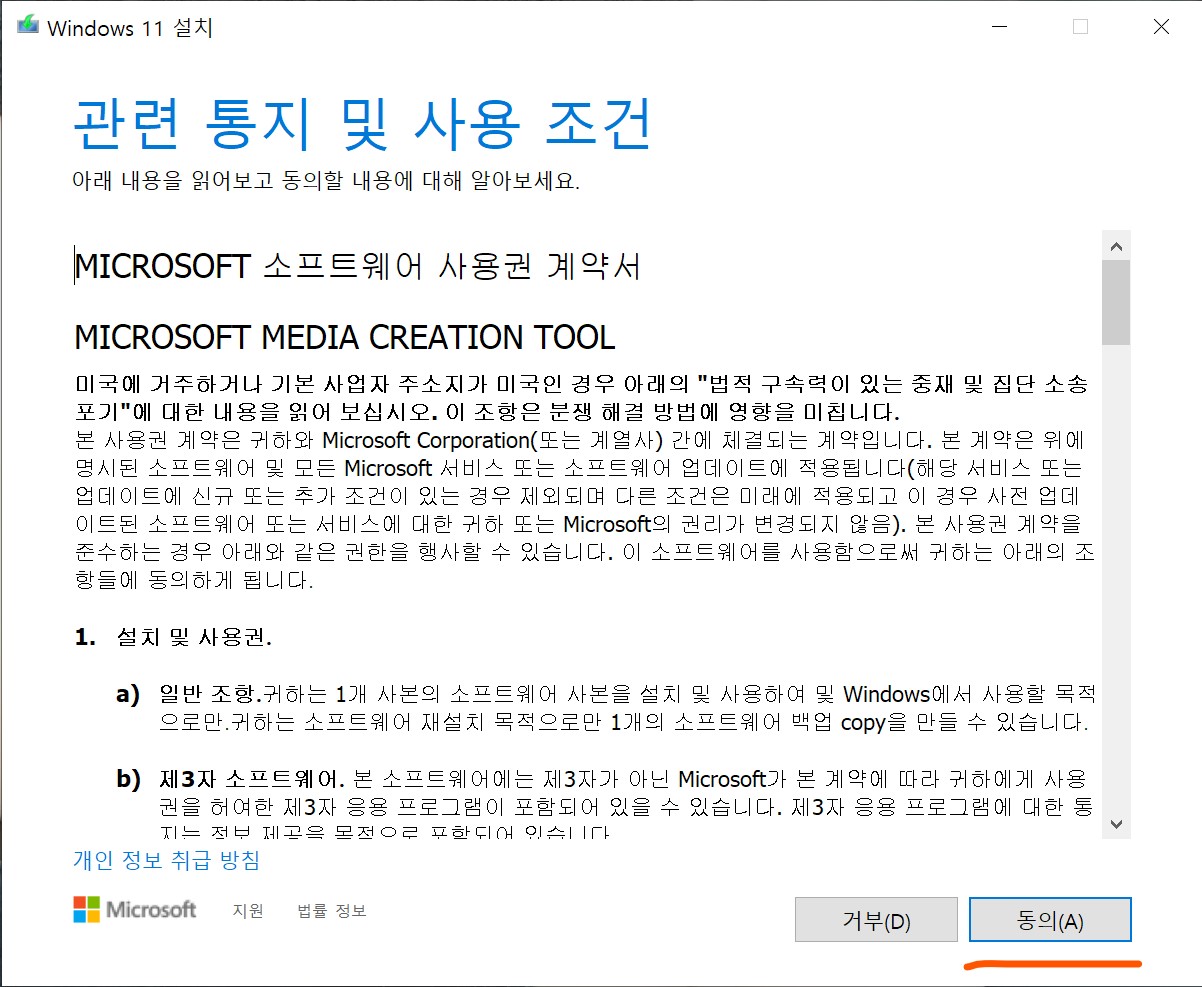
Task: Minimize the Windows 11 설치 window
Action: click(999, 27)
